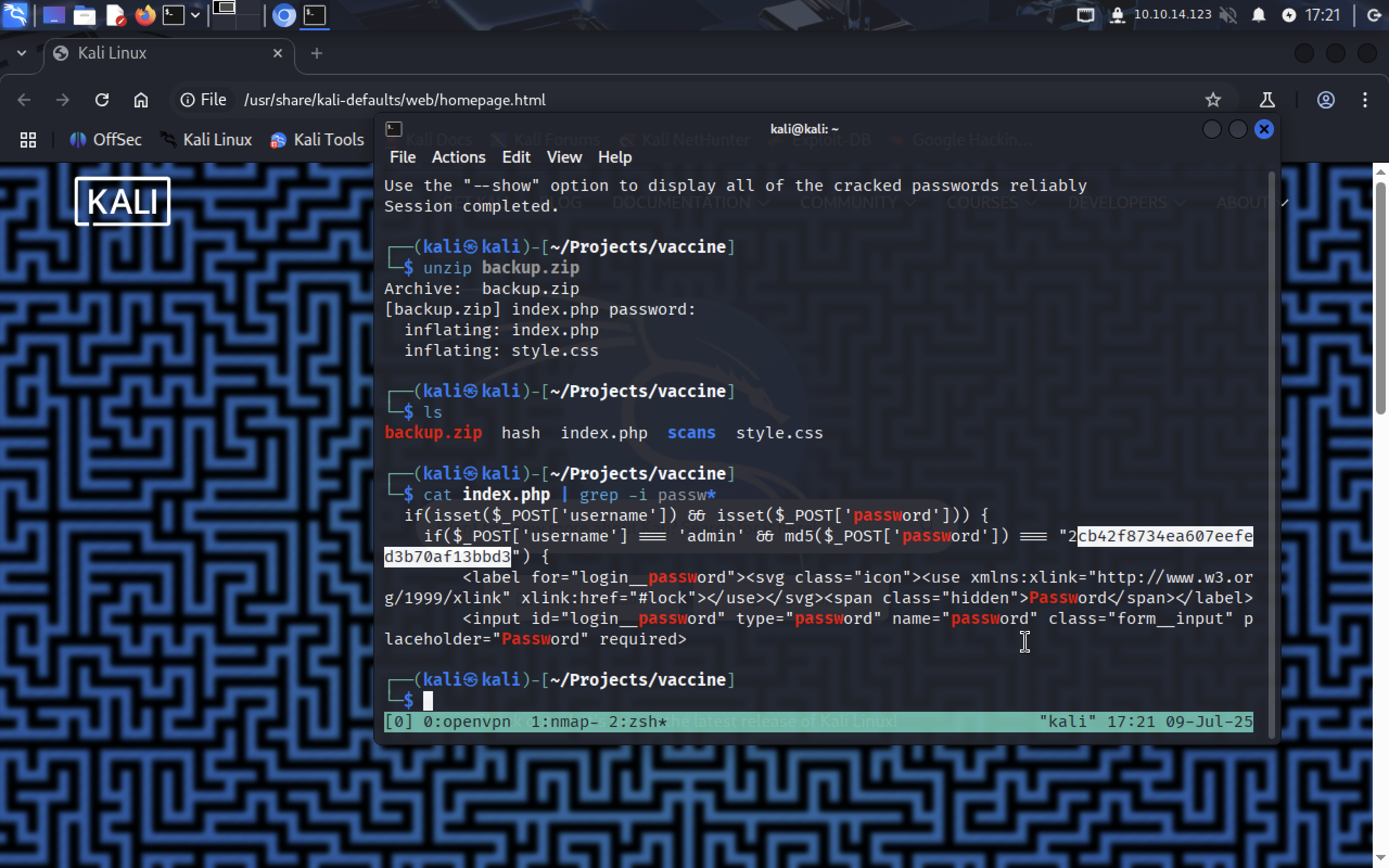The height and width of the screenshot is (868, 1389).
Task: Open the OffSec bookmark
Action: point(106,139)
